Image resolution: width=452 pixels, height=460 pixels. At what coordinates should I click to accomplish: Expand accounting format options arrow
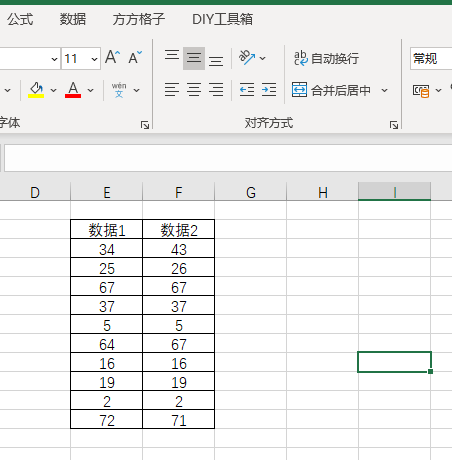[x=438, y=90]
